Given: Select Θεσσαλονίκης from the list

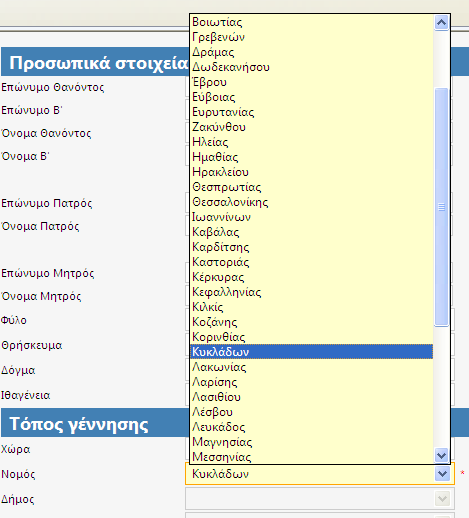Looking at the screenshot, I should [x=312, y=202].
